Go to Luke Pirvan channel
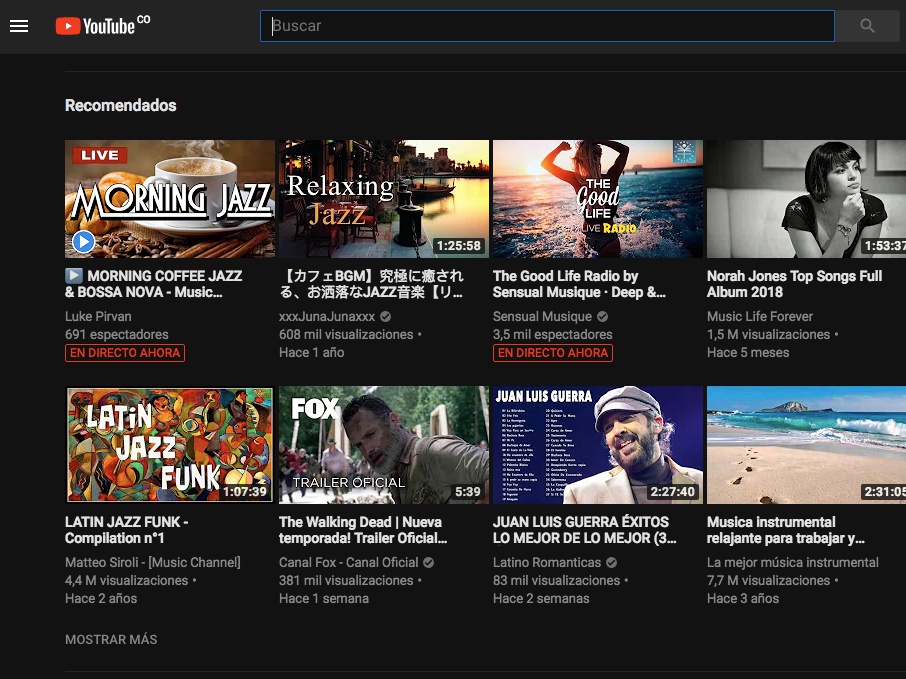This screenshot has width=906, height=679. tap(98, 317)
